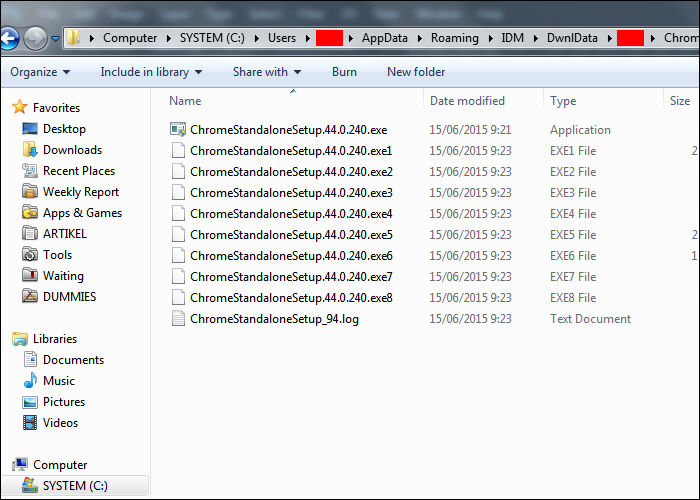Select file icon of ChromeStandaloneSetup.44.0.240.exe2

click(x=178, y=171)
